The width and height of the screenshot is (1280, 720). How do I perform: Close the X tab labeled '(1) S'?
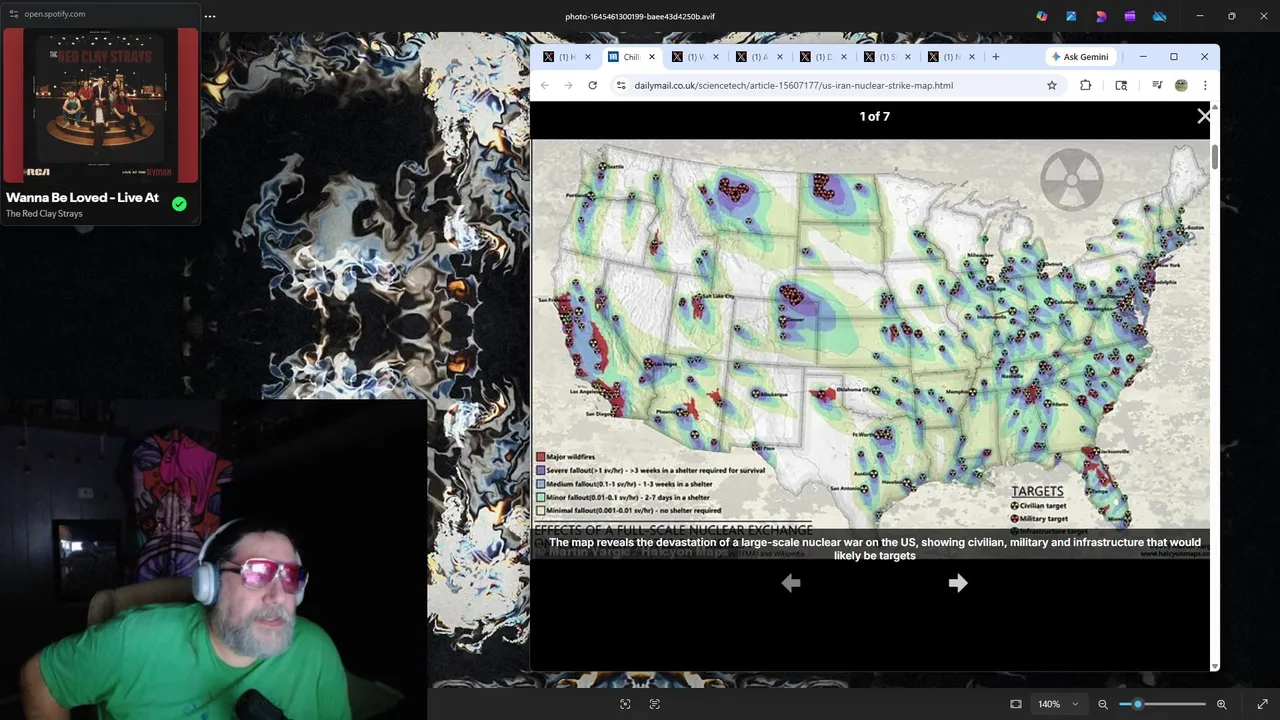click(x=908, y=57)
